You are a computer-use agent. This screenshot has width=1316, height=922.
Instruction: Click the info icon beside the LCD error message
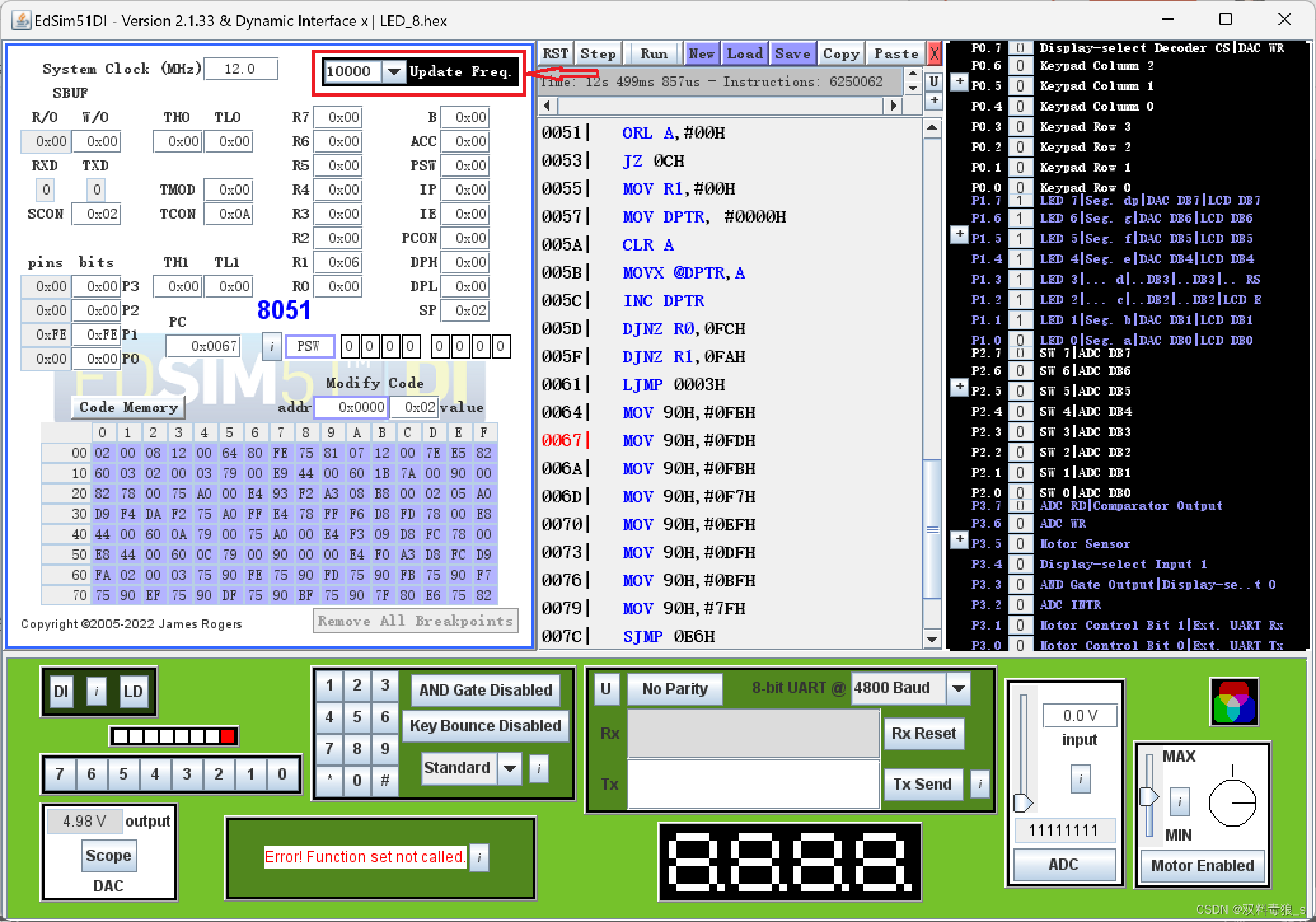point(479,857)
